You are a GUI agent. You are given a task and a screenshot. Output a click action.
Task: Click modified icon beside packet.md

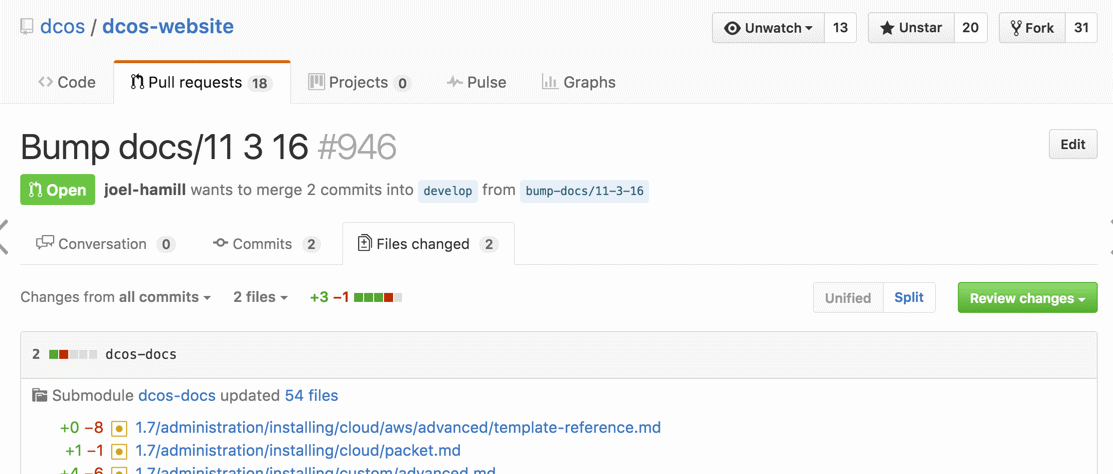(119, 451)
